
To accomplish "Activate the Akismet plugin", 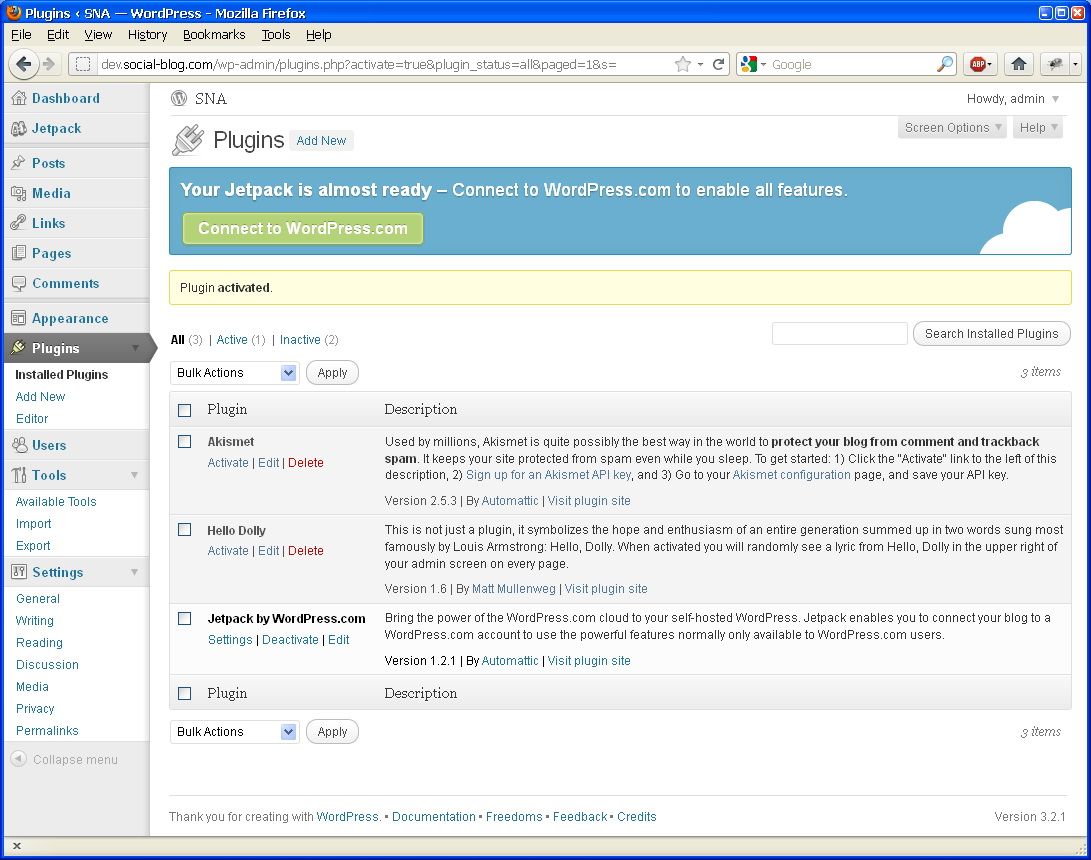I will (x=228, y=463).
